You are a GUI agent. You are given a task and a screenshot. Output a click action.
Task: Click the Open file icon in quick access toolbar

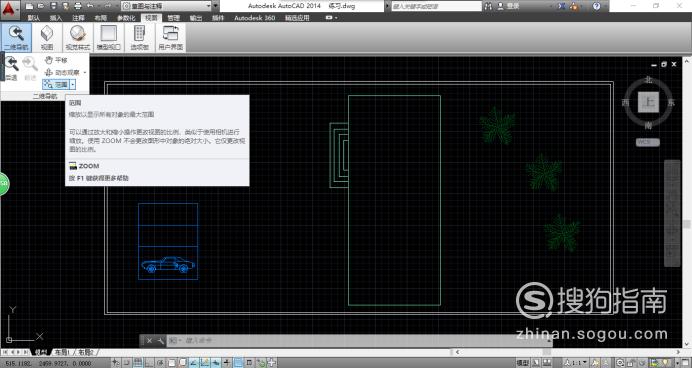pyautogui.click(x=41, y=6)
